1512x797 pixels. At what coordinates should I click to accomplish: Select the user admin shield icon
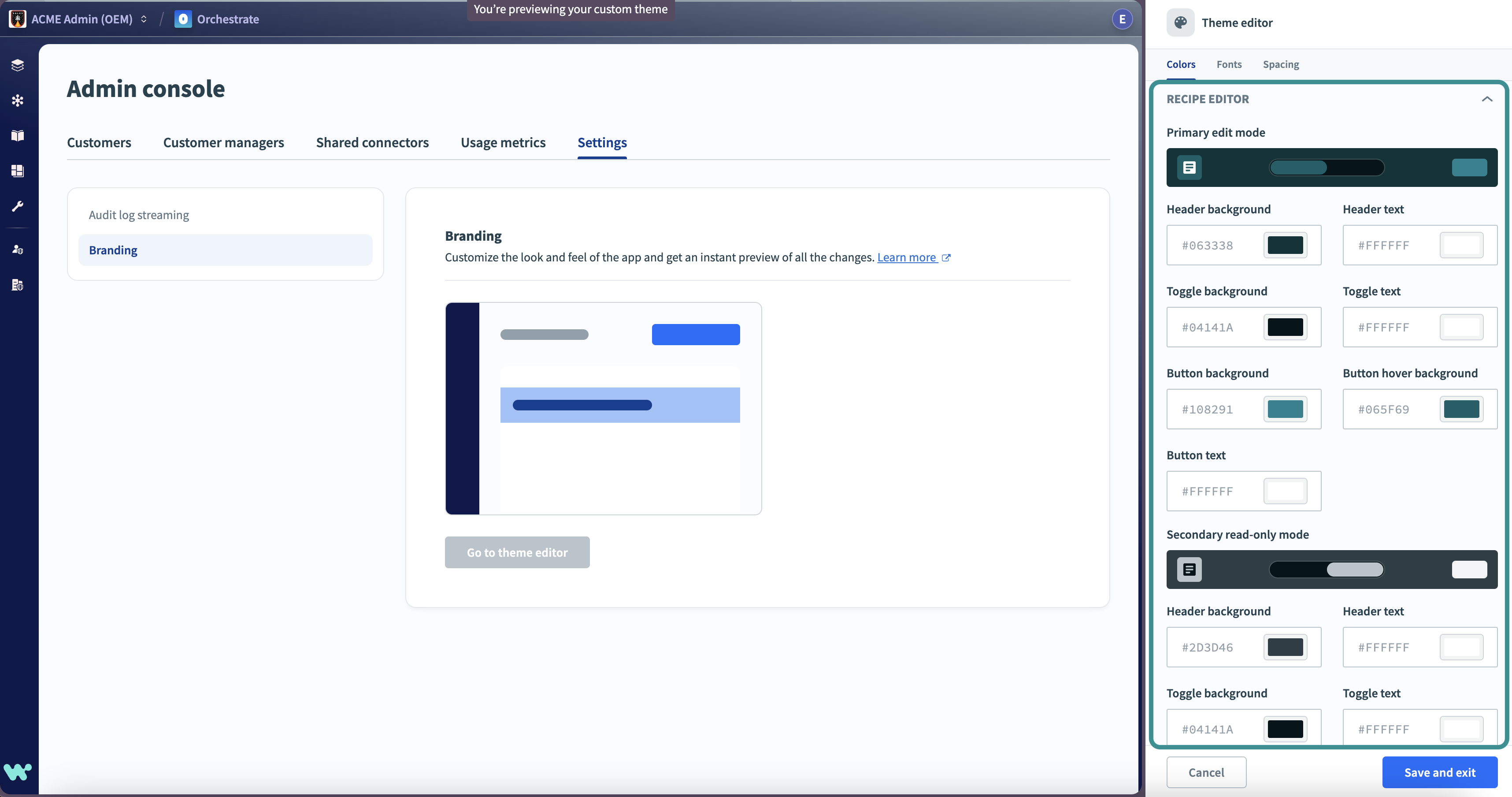tap(18, 249)
